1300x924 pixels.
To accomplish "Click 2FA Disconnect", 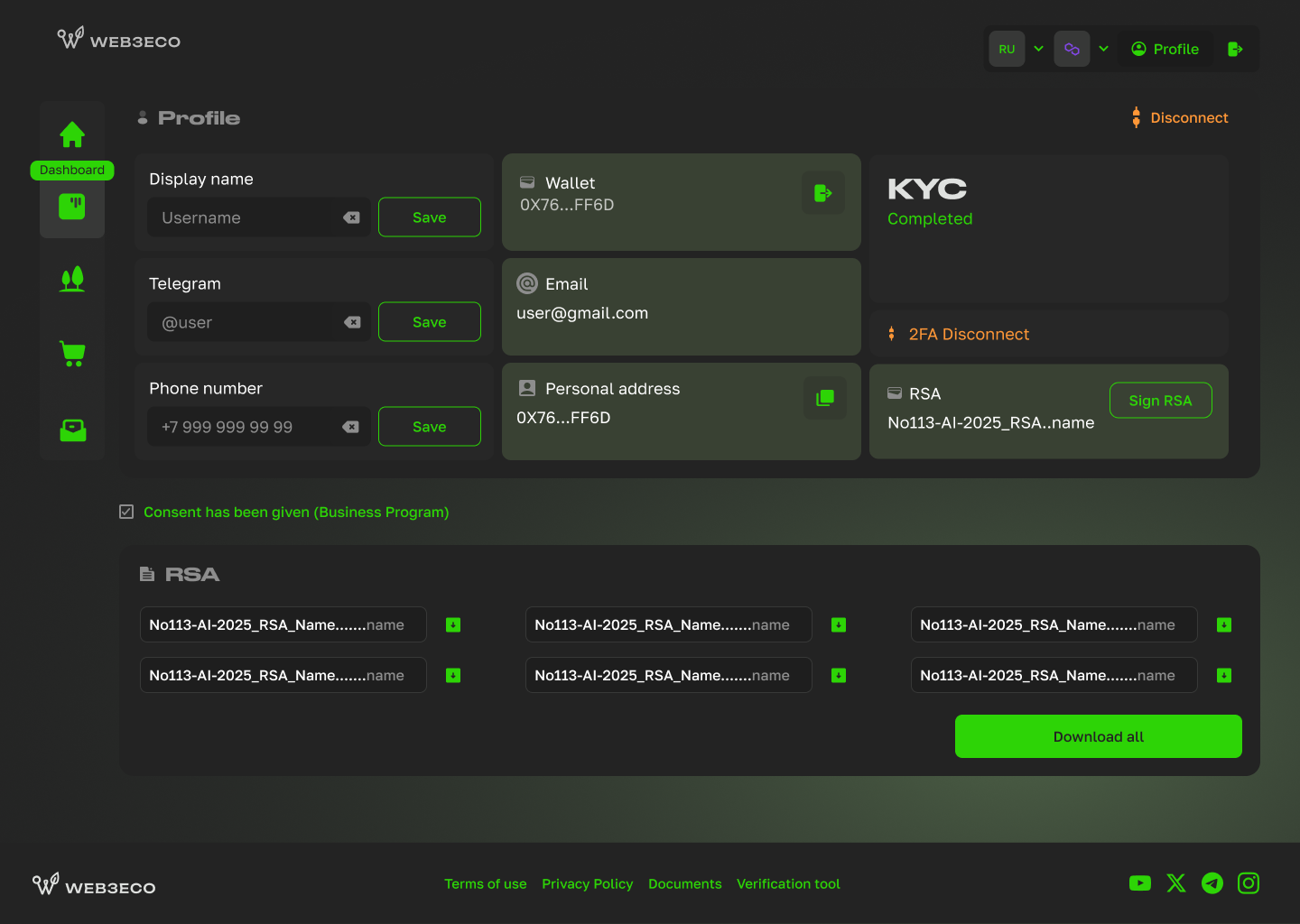I will [959, 334].
